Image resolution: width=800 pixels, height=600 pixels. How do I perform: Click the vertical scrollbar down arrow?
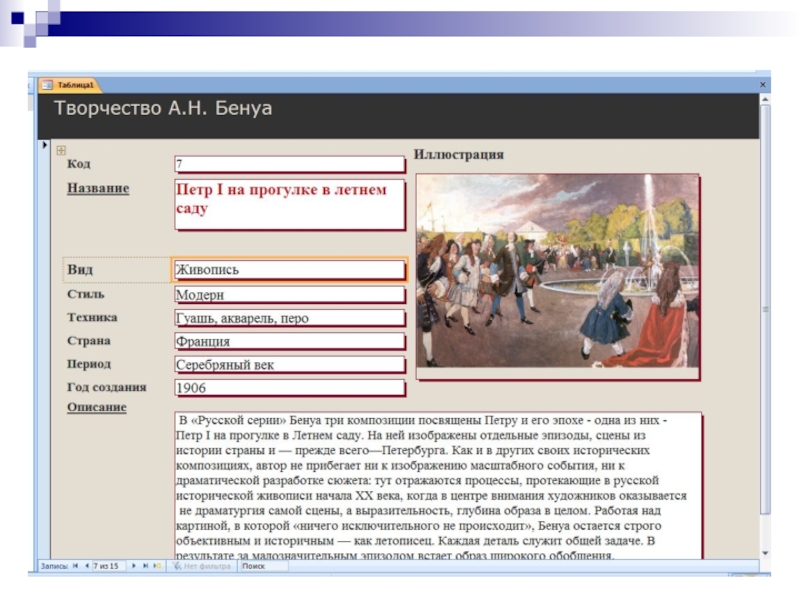tap(765, 553)
